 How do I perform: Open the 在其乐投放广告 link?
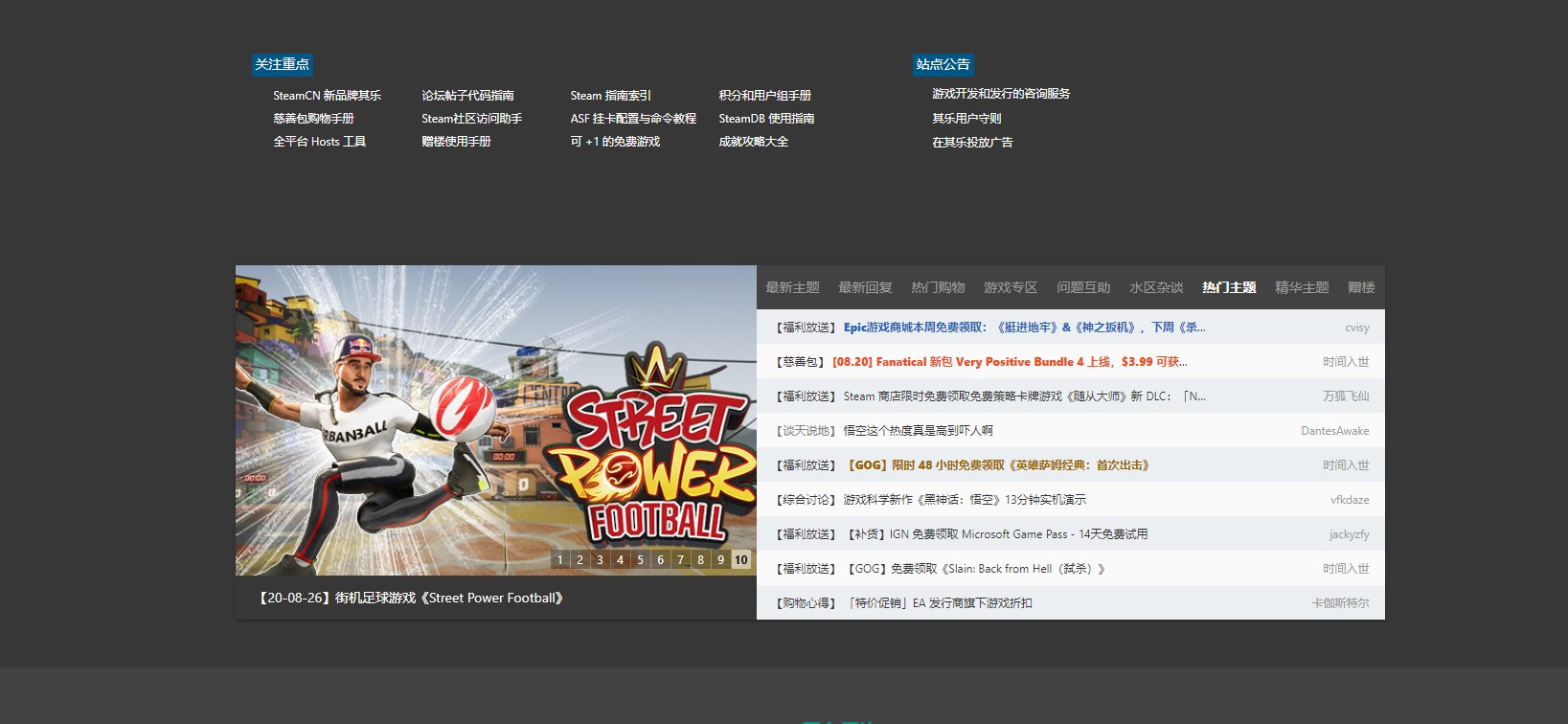(x=972, y=143)
